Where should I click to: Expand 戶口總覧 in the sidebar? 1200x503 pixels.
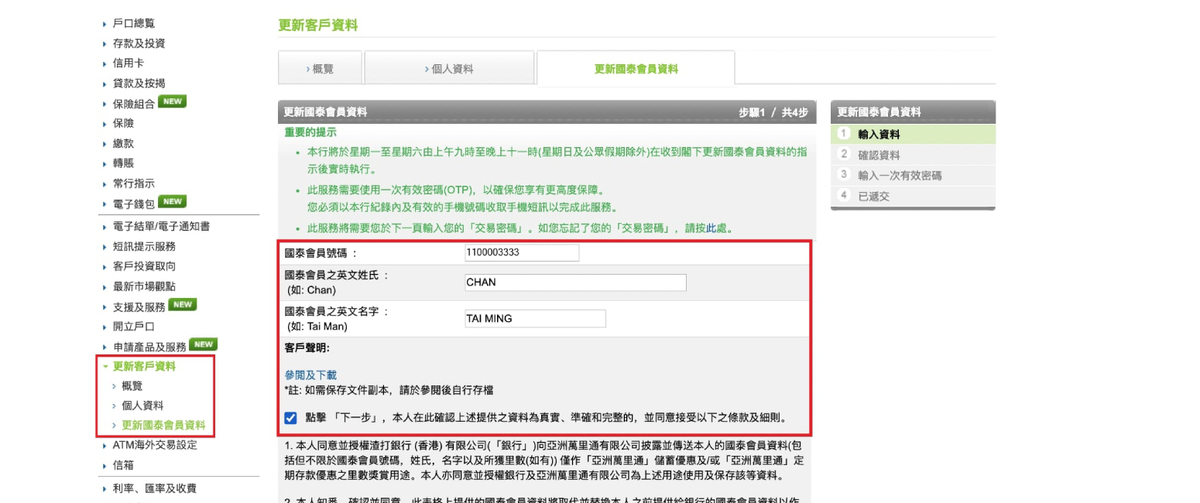click(133, 23)
